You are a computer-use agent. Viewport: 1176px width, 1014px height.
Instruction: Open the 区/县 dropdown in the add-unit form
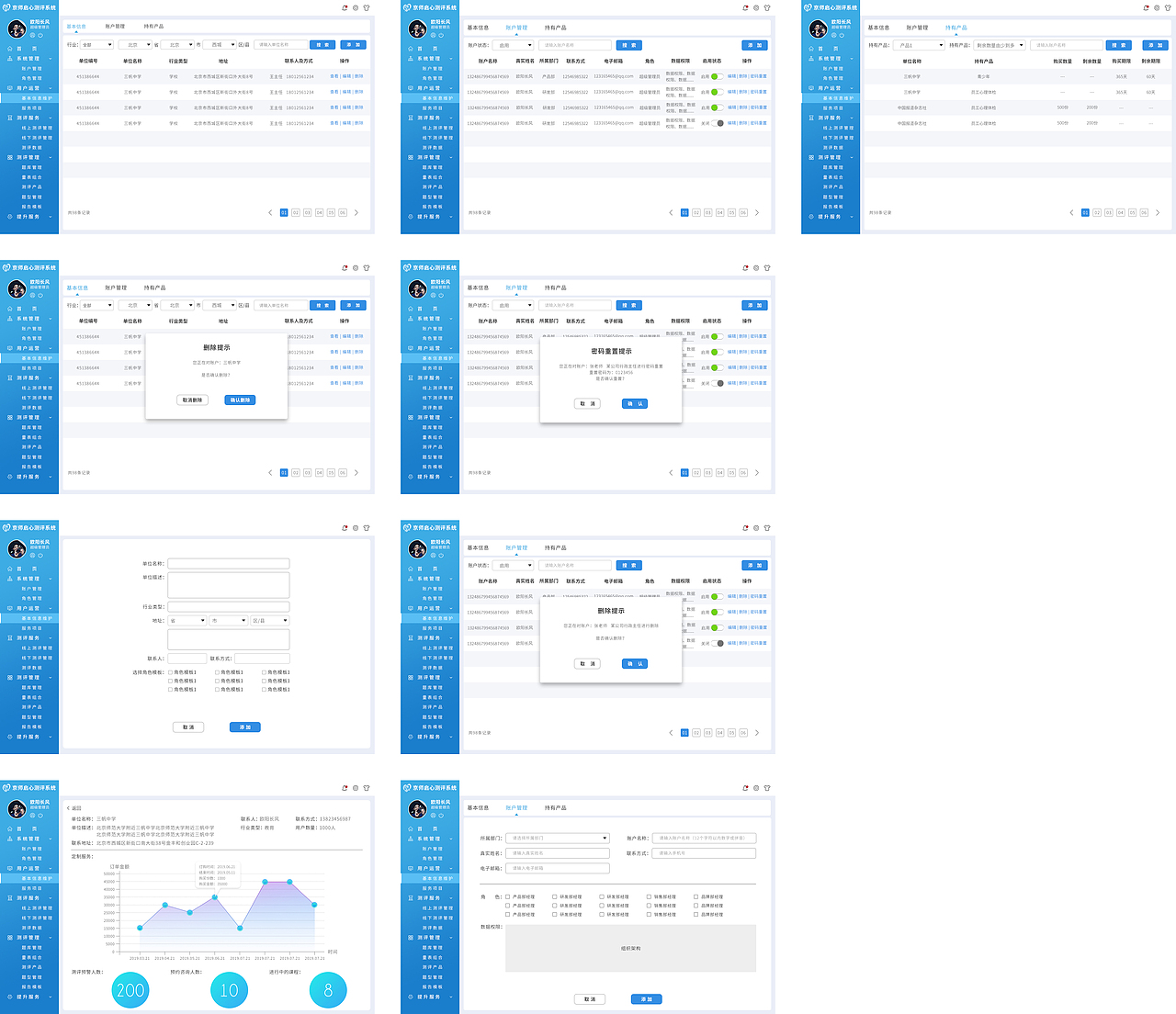click(x=270, y=621)
